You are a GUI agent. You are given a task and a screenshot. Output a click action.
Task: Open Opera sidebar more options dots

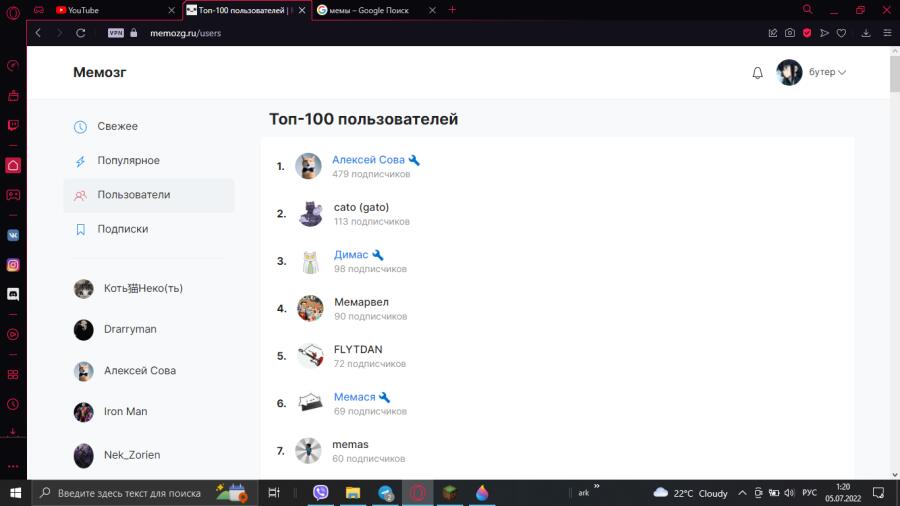[13, 467]
